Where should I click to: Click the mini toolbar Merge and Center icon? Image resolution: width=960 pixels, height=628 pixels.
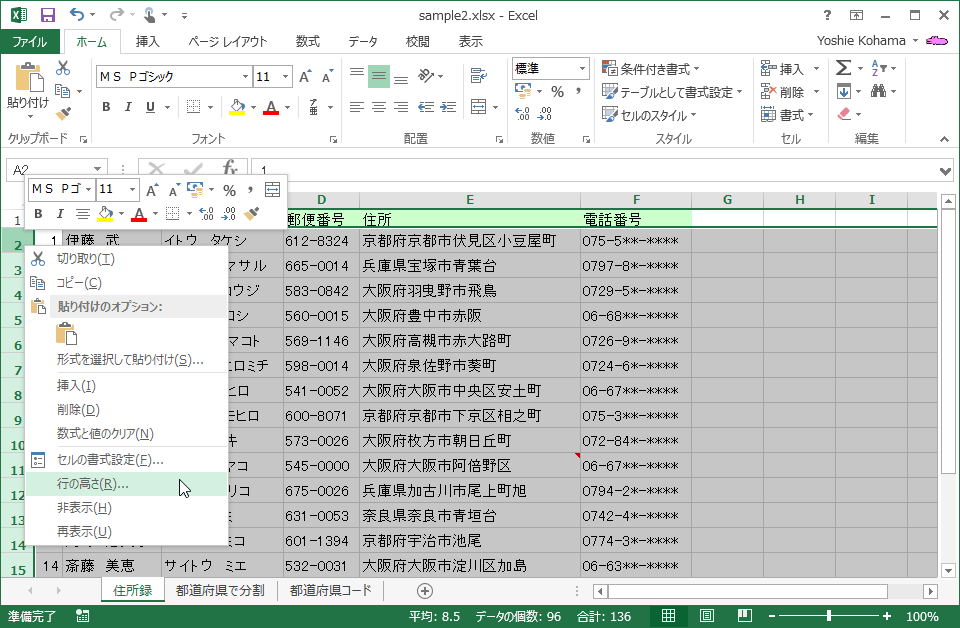click(x=272, y=190)
